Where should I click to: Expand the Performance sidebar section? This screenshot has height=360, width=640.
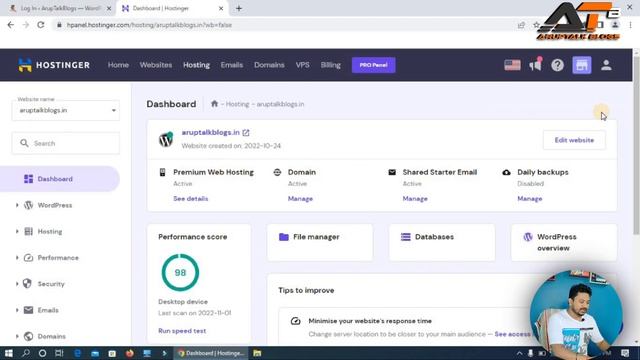coord(17,258)
